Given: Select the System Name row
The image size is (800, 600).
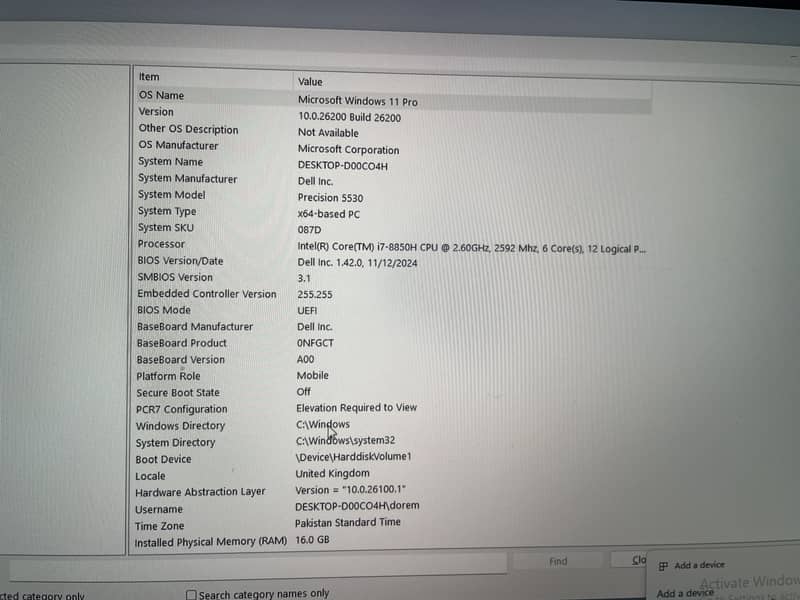Looking at the screenshot, I should click(x=170, y=162).
